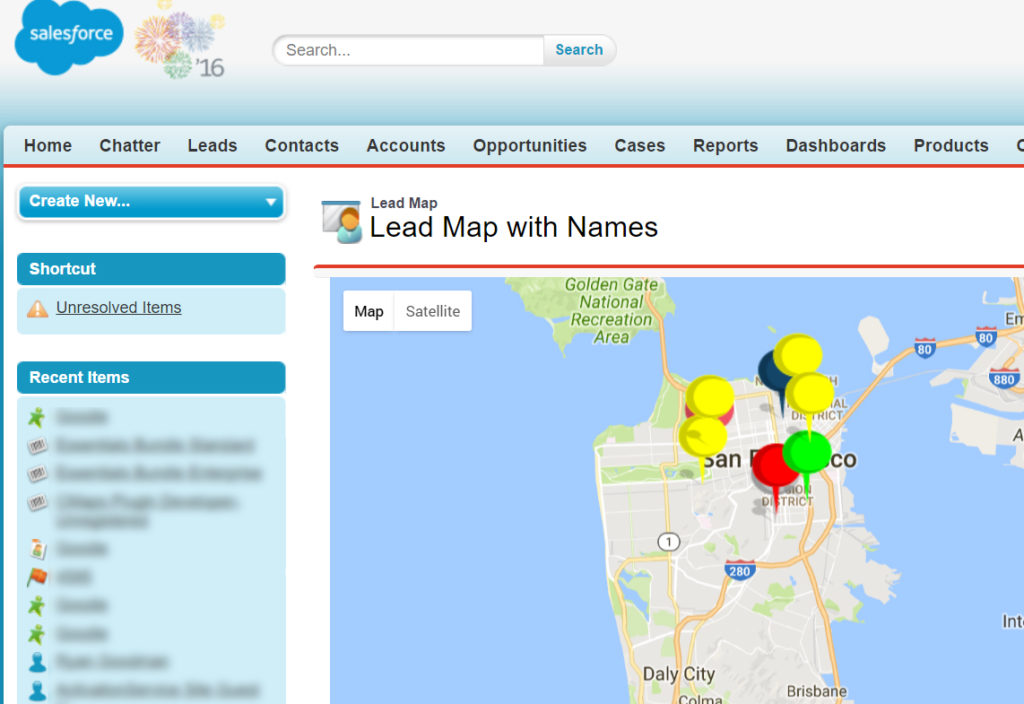Select the Accounts tab
1024x704 pixels.
coord(406,146)
